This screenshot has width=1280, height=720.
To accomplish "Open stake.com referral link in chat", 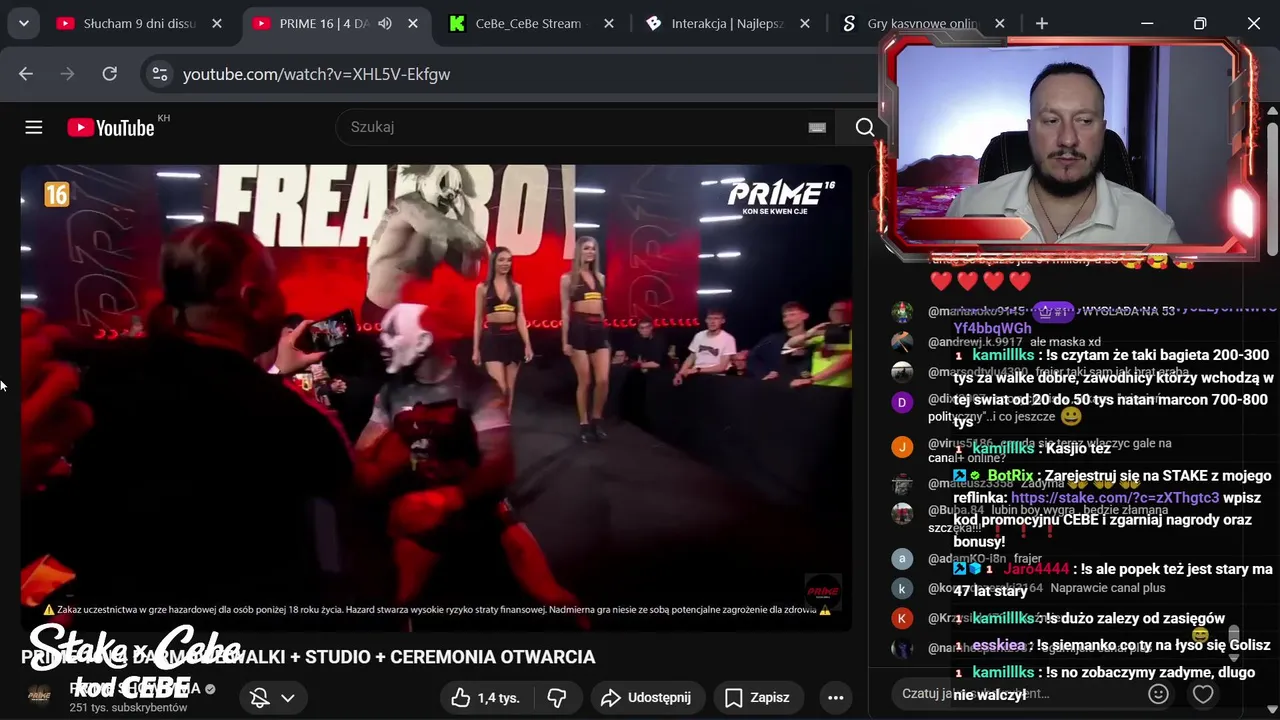I will [x=1115, y=497].
